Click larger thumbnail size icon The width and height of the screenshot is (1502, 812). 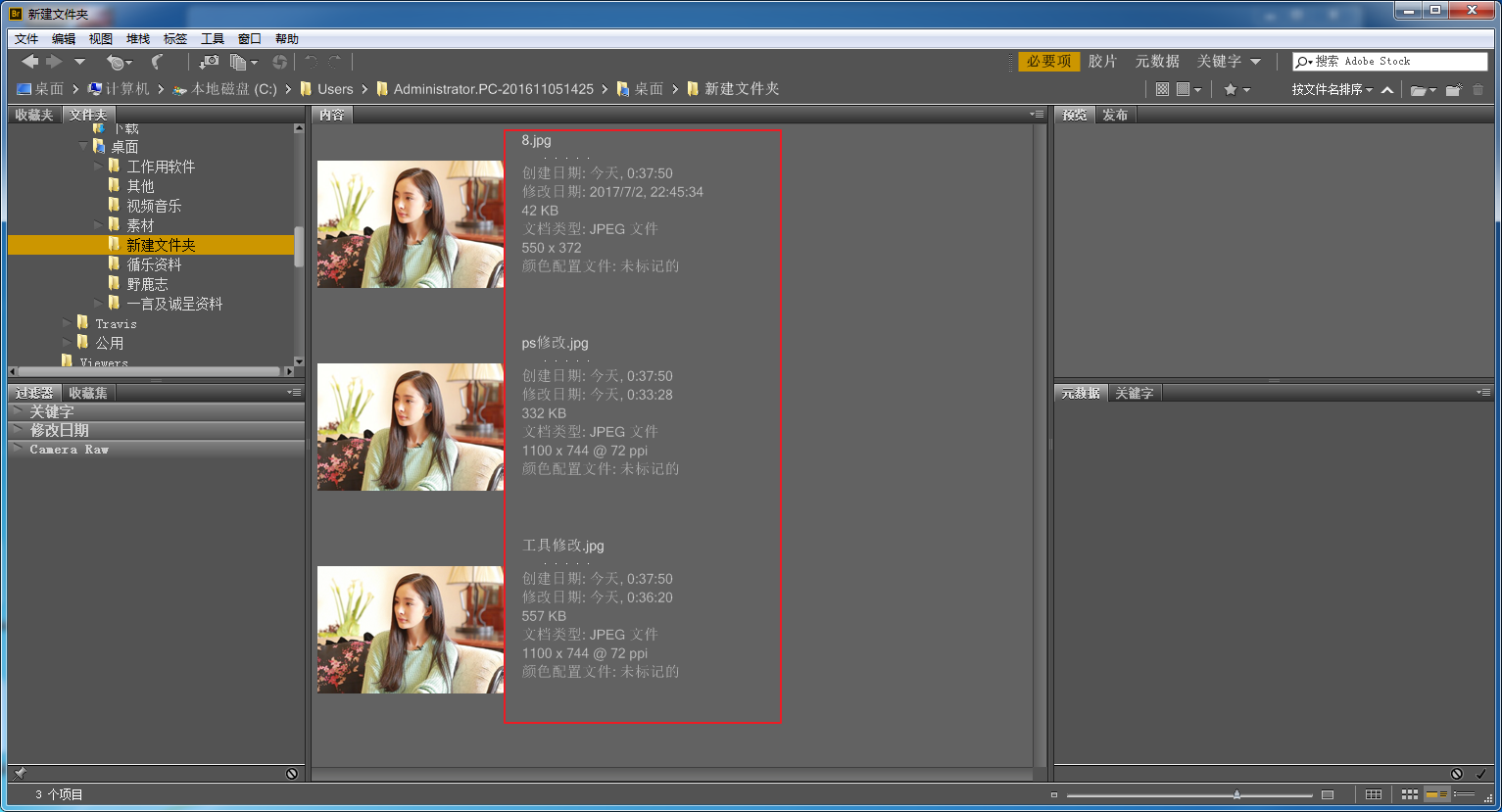click(1328, 794)
